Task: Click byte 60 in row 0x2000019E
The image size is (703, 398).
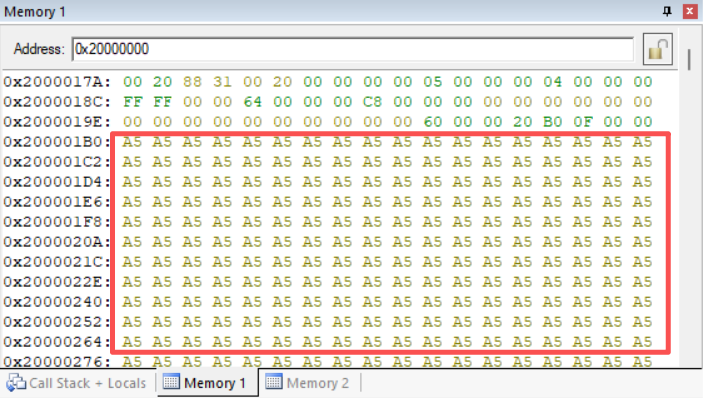Action: click(x=433, y=122)
